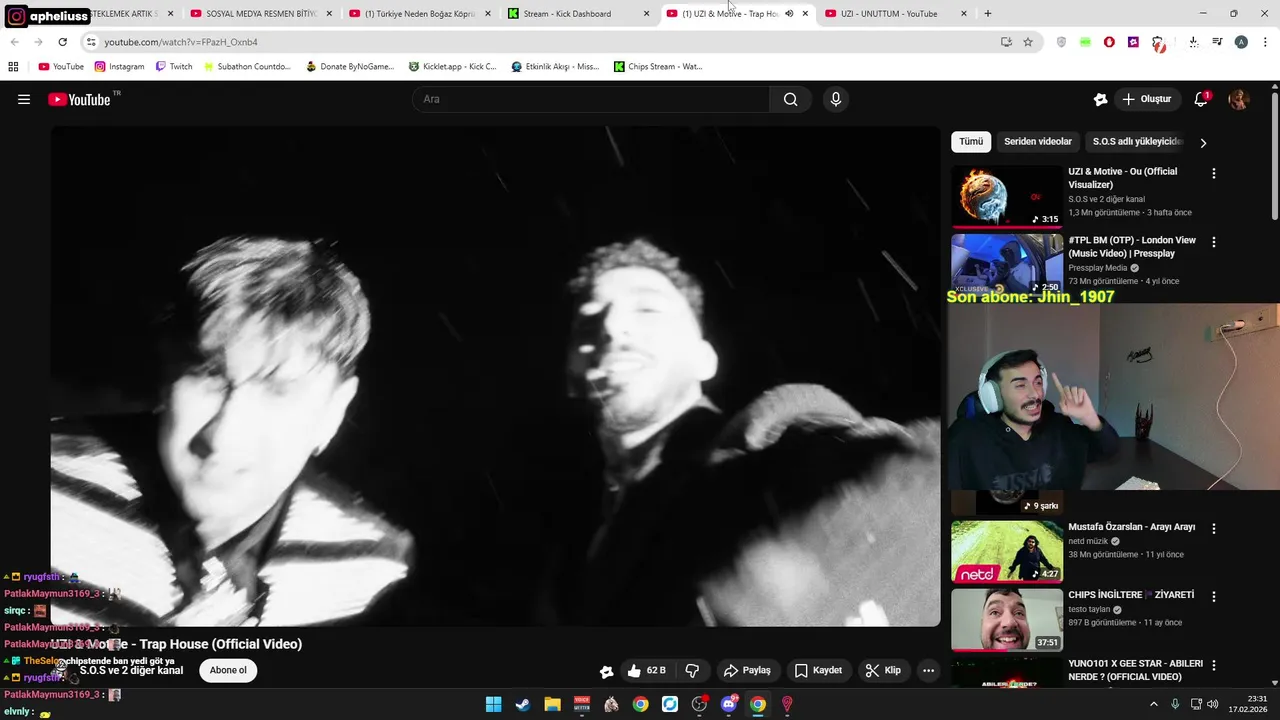The image size is (1280, 720).
Task: Click the sparkle icon beside like button
Action: [x=606, y=671]
